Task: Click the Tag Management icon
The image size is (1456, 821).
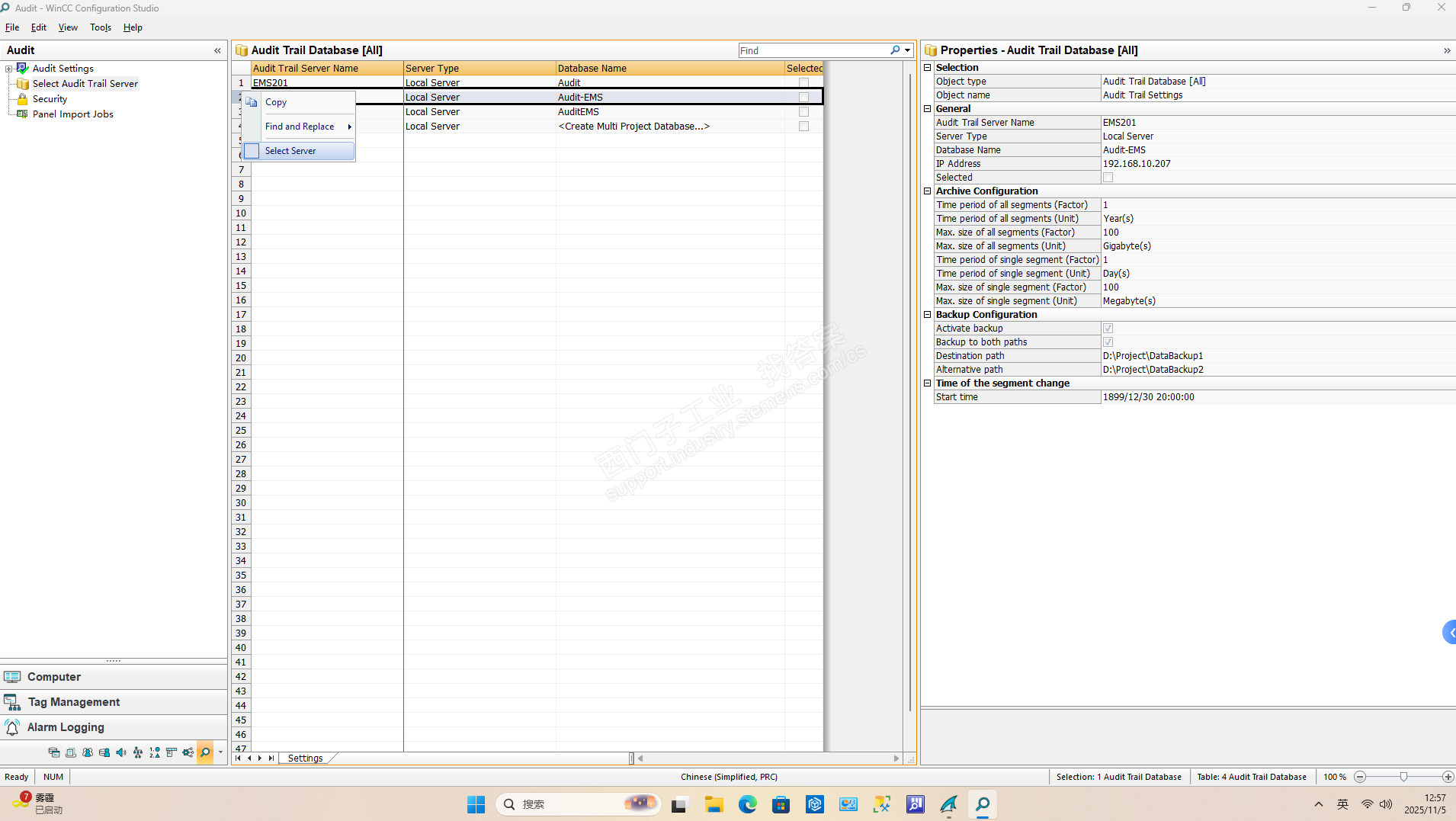Action: [12, 702]
